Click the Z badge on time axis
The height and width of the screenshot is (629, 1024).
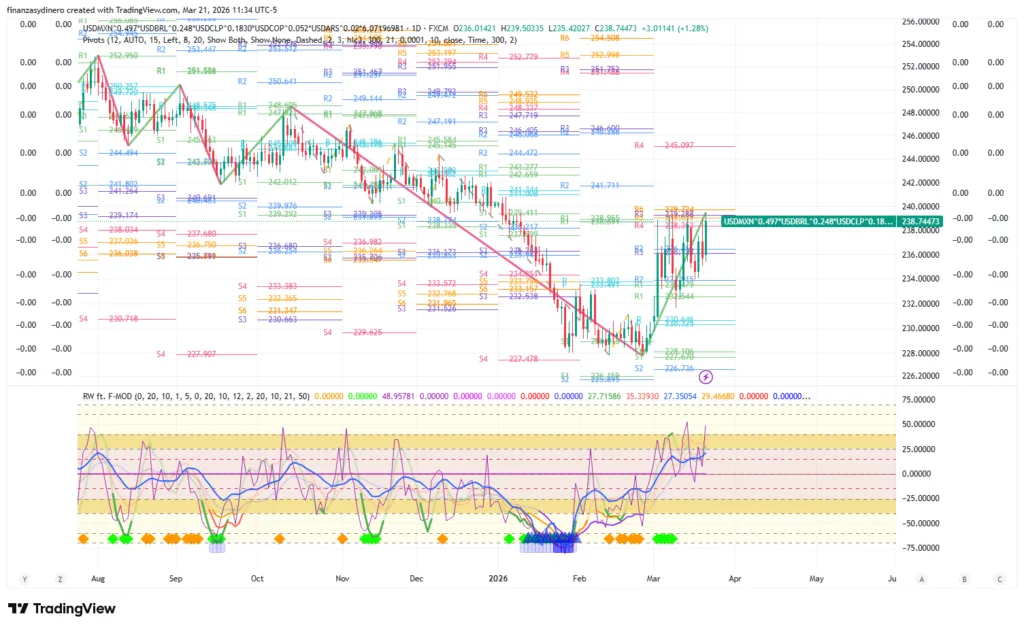(59, 579)
